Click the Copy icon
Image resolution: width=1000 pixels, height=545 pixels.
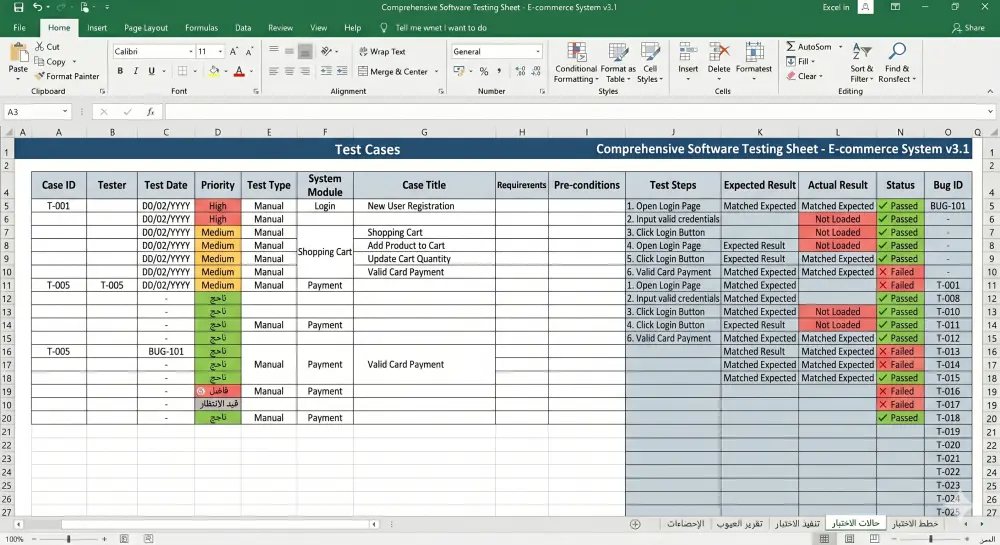pos(40,62)
